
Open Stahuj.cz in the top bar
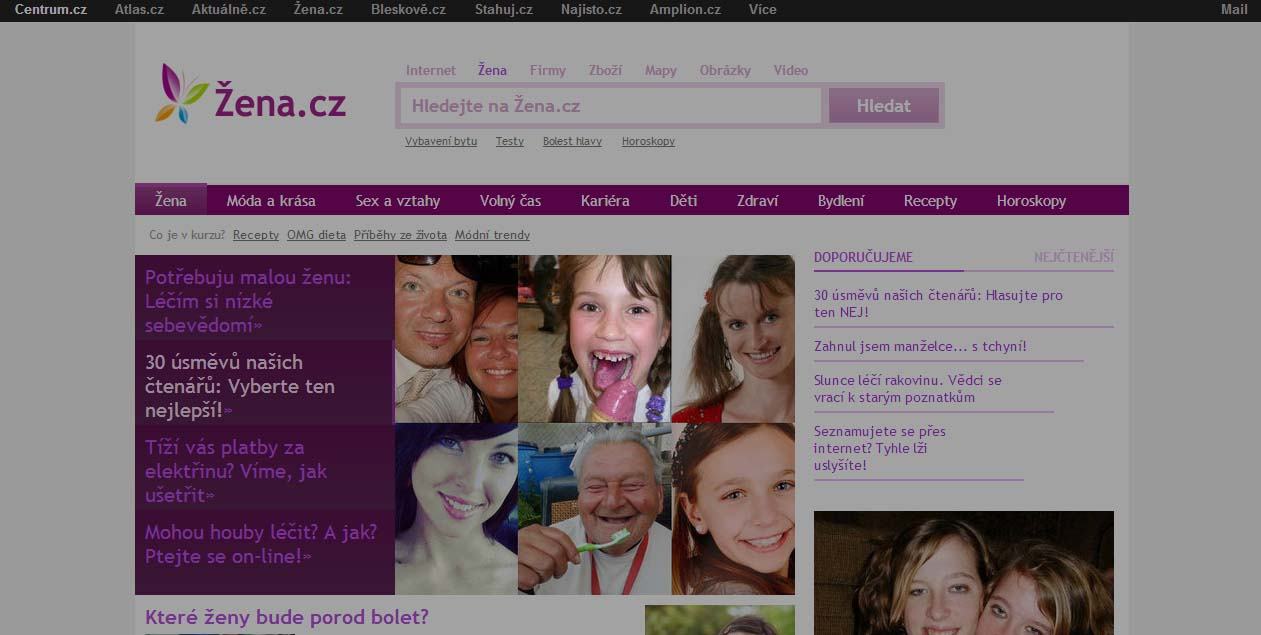click(x=504, y=10)
